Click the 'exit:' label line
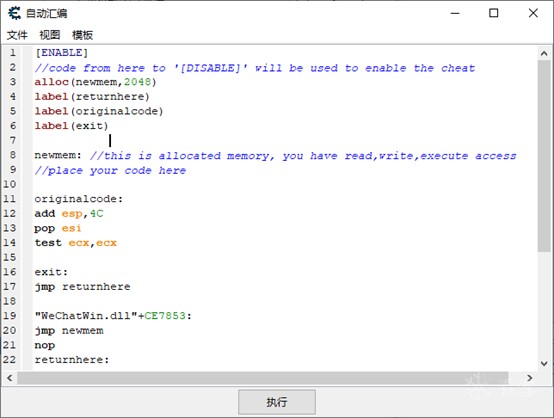The width and height of the screenshot is (554, 418). tap(51, 272)
